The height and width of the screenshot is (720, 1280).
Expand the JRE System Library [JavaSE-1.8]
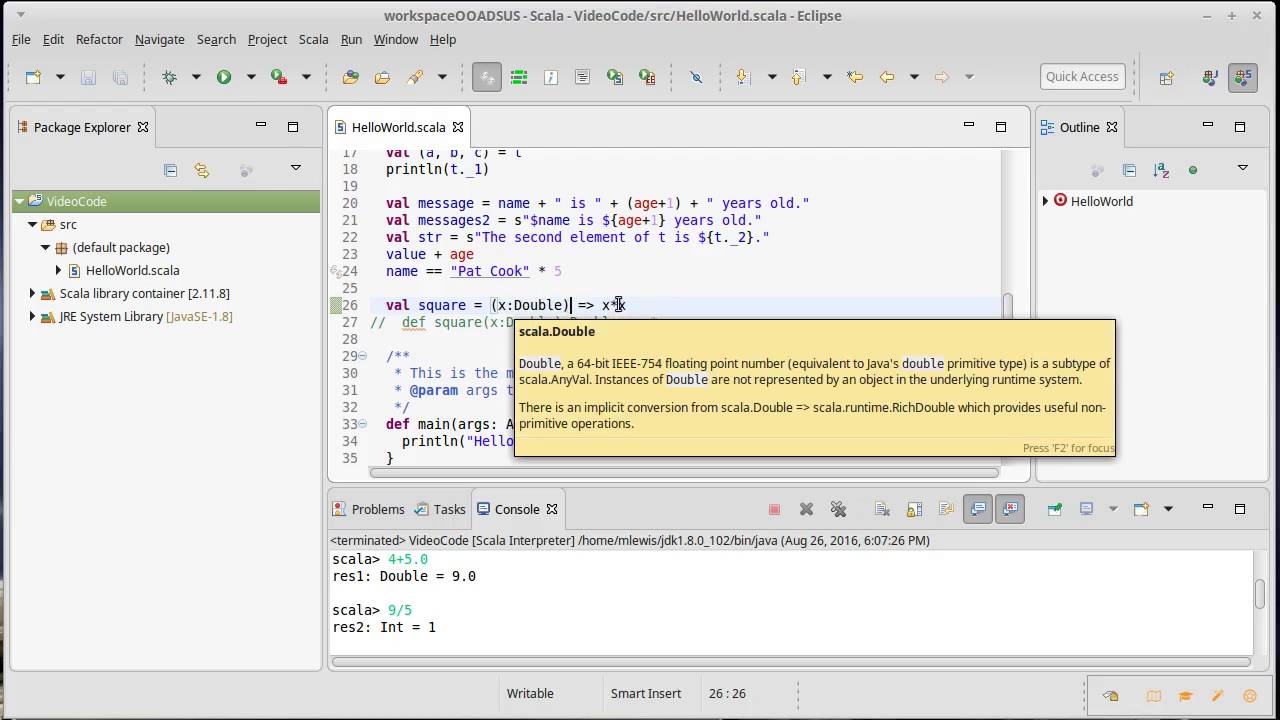click(x=33, y=316)
